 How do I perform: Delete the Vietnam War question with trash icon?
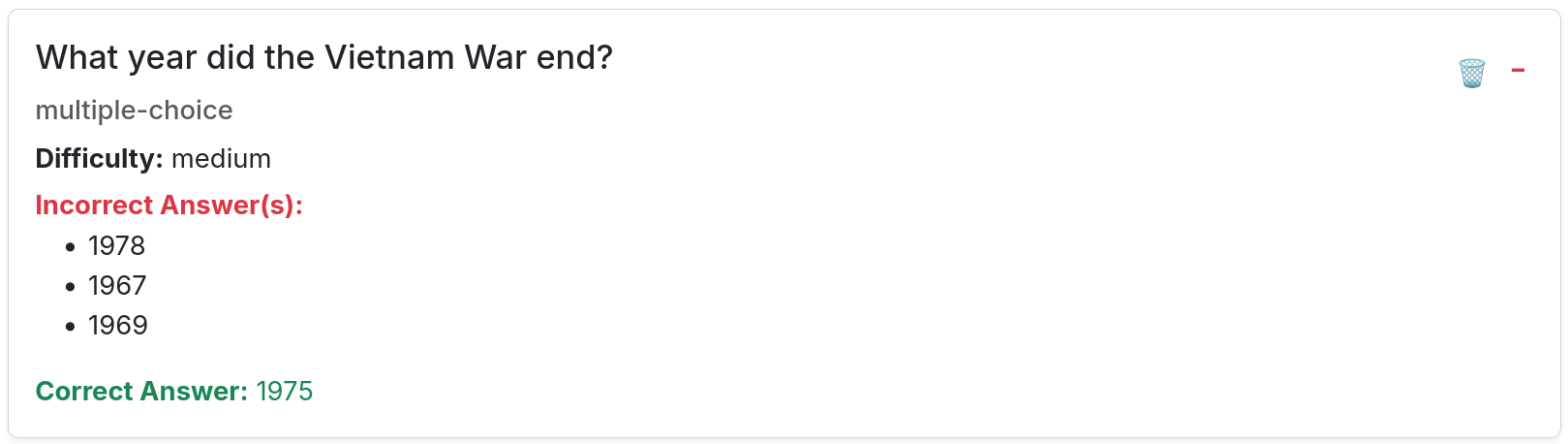[x=1471, y=73]
